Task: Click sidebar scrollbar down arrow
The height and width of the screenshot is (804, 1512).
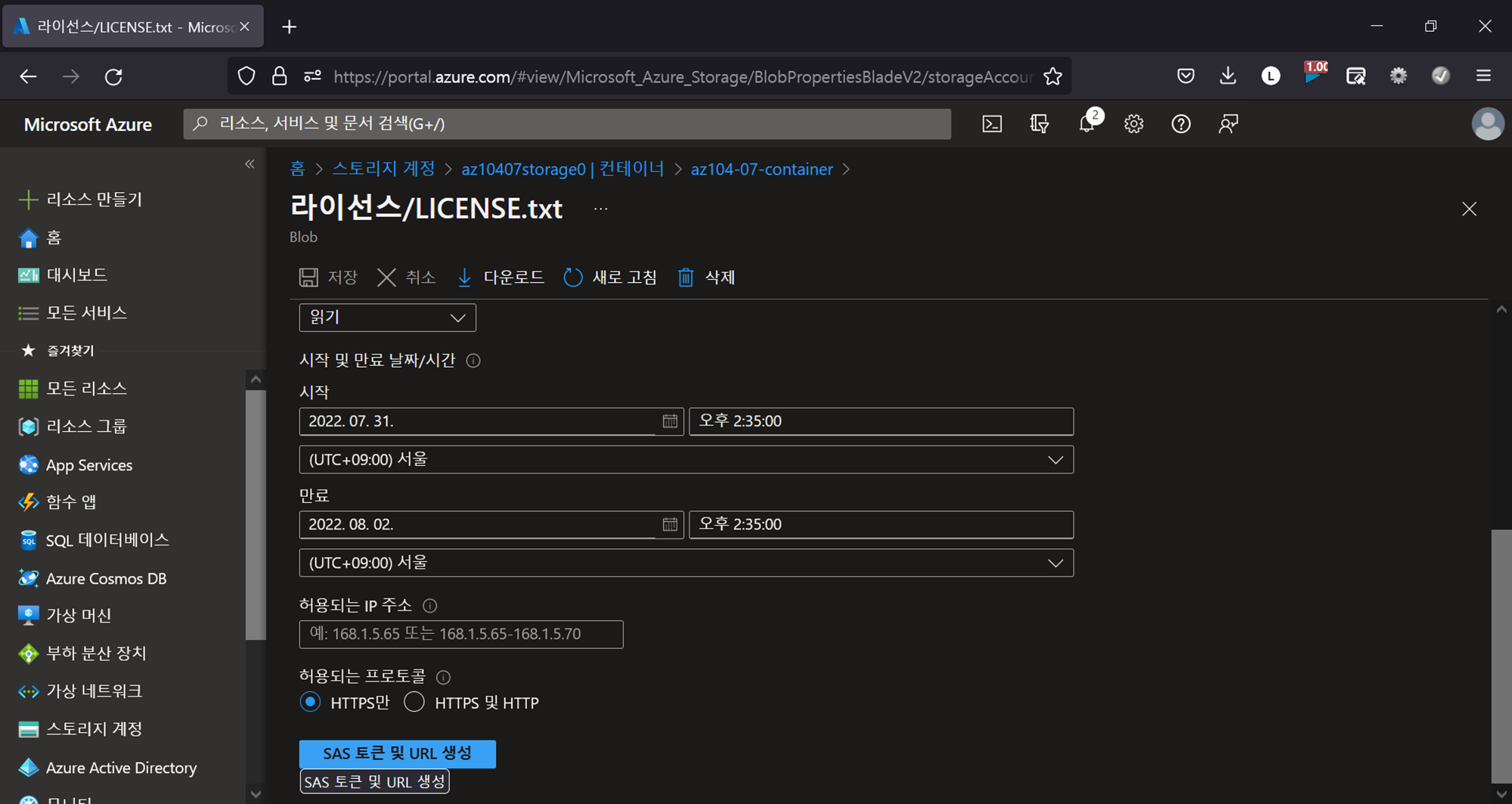Action: [x=256, y=794]
